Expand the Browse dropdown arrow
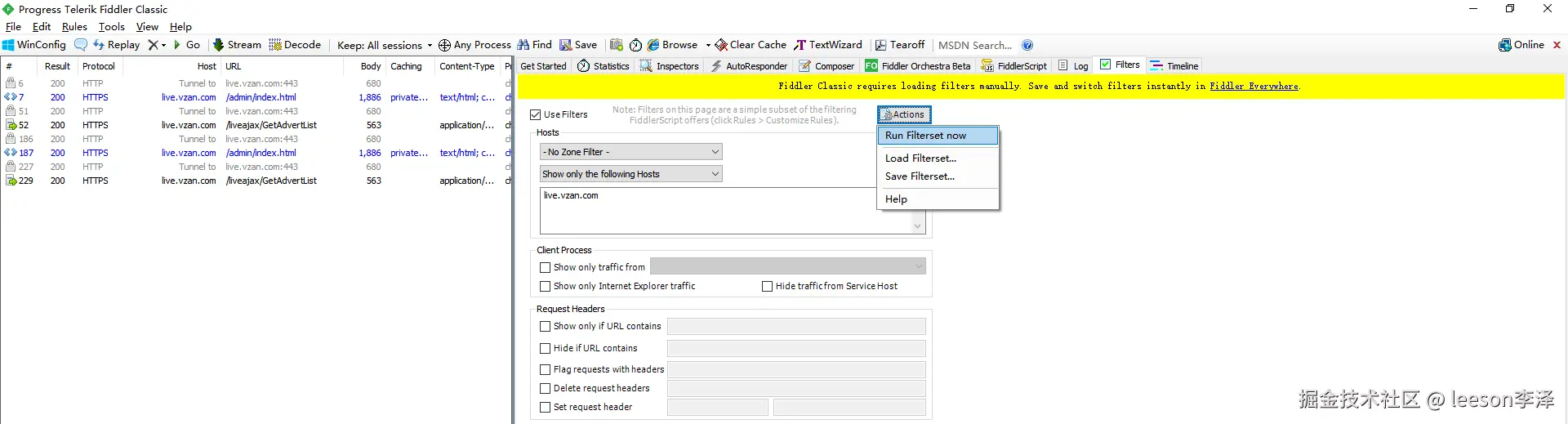Viewport: 1568px width, 424px height. (x=707, y=45)
